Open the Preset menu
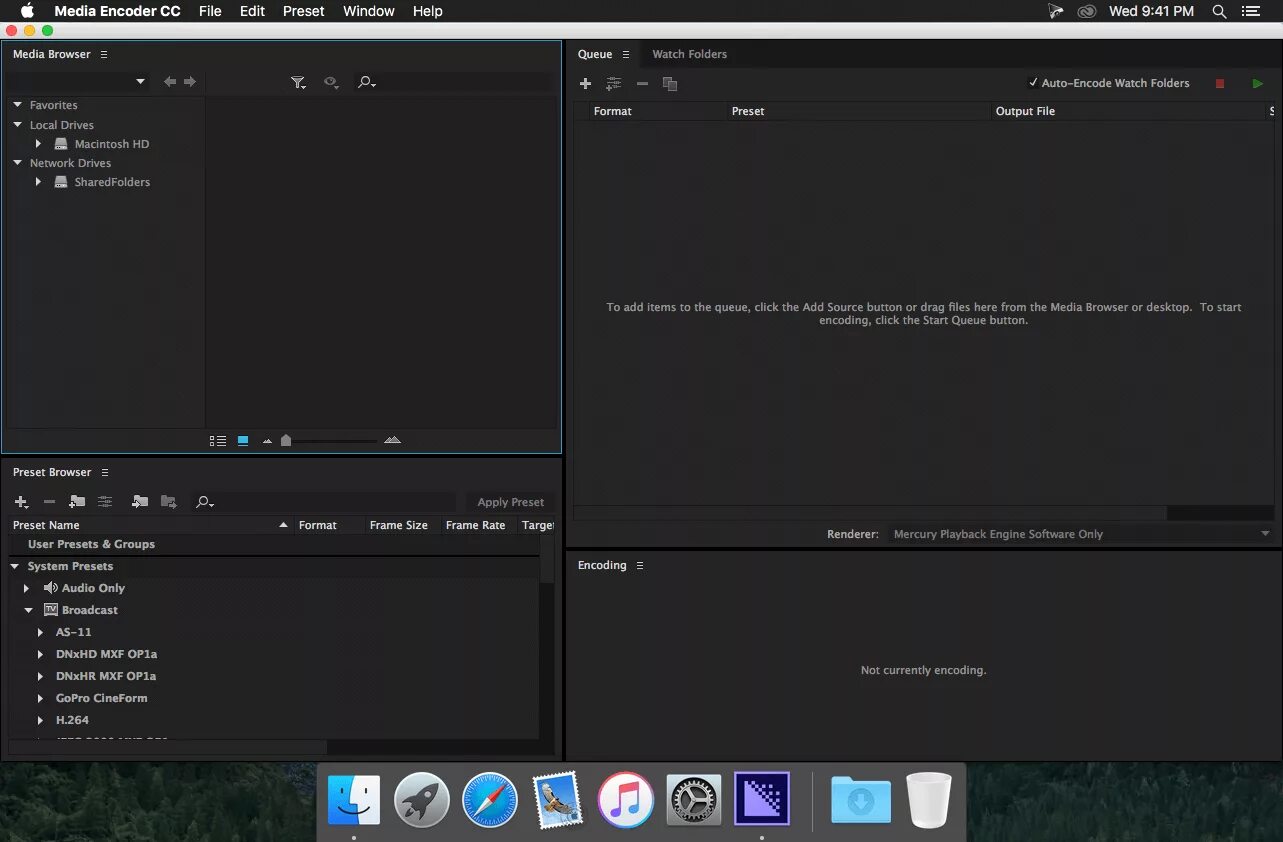The width and height of the screenshot is (1283, 842). point(304,11)
